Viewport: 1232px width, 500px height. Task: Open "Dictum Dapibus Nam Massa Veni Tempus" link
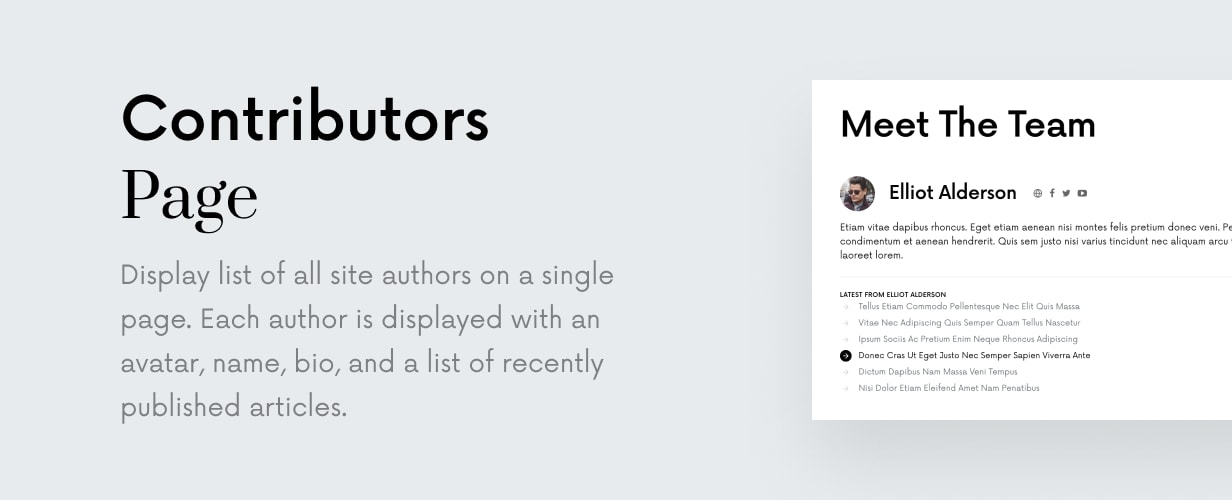pyautogui.click(x=937, y=372)
